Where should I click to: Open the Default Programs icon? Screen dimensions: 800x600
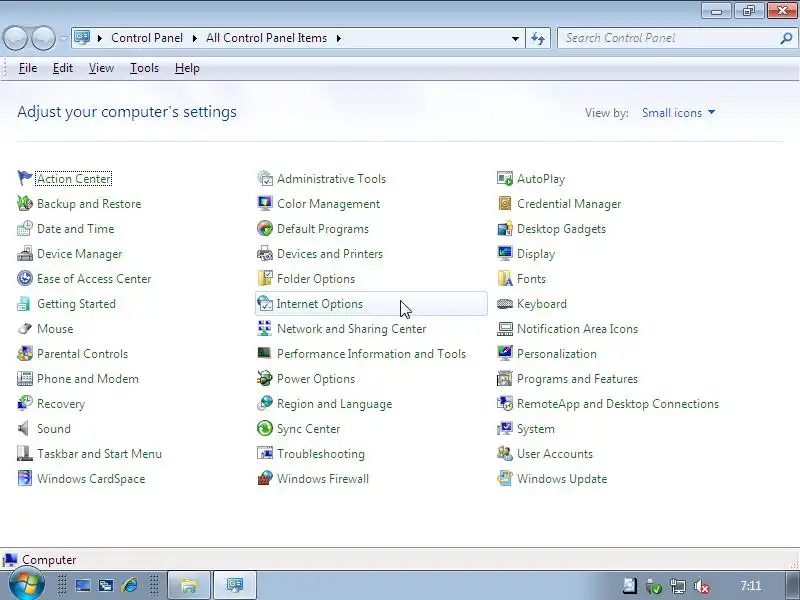pyautogui.click(x=265, y=228)
